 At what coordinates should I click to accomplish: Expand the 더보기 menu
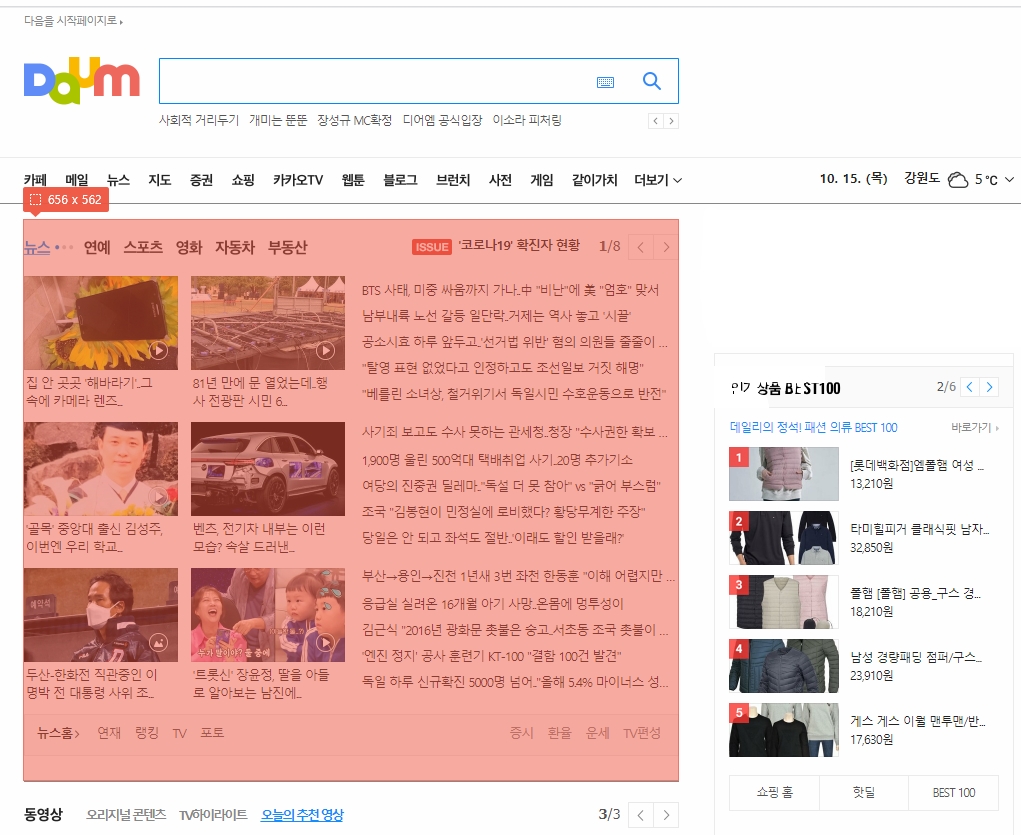658,180
